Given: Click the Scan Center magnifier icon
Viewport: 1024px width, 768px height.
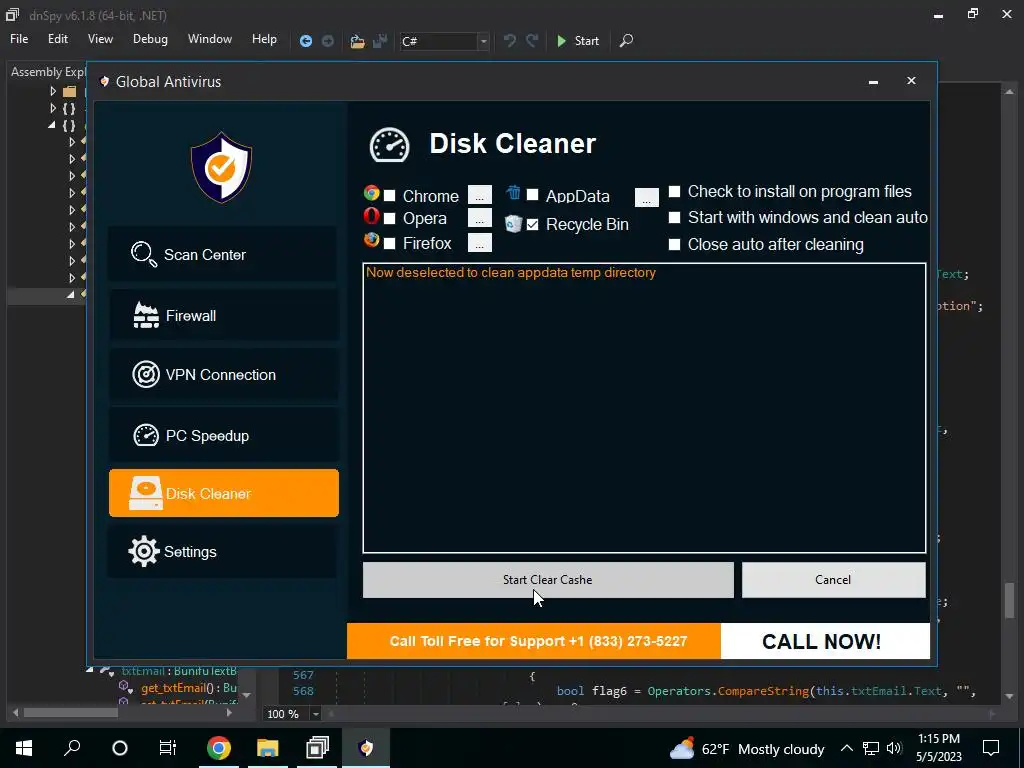Looking at the screenshot, I should pos(143,254).
